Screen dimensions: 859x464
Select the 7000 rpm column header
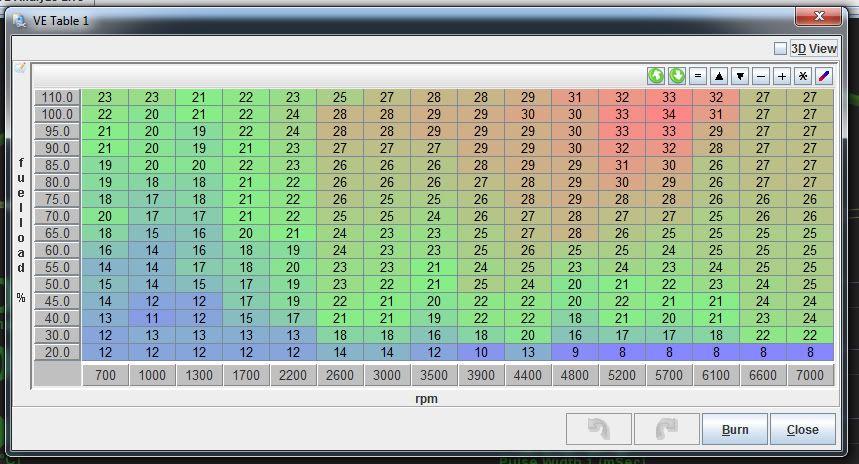pos(810,375)
